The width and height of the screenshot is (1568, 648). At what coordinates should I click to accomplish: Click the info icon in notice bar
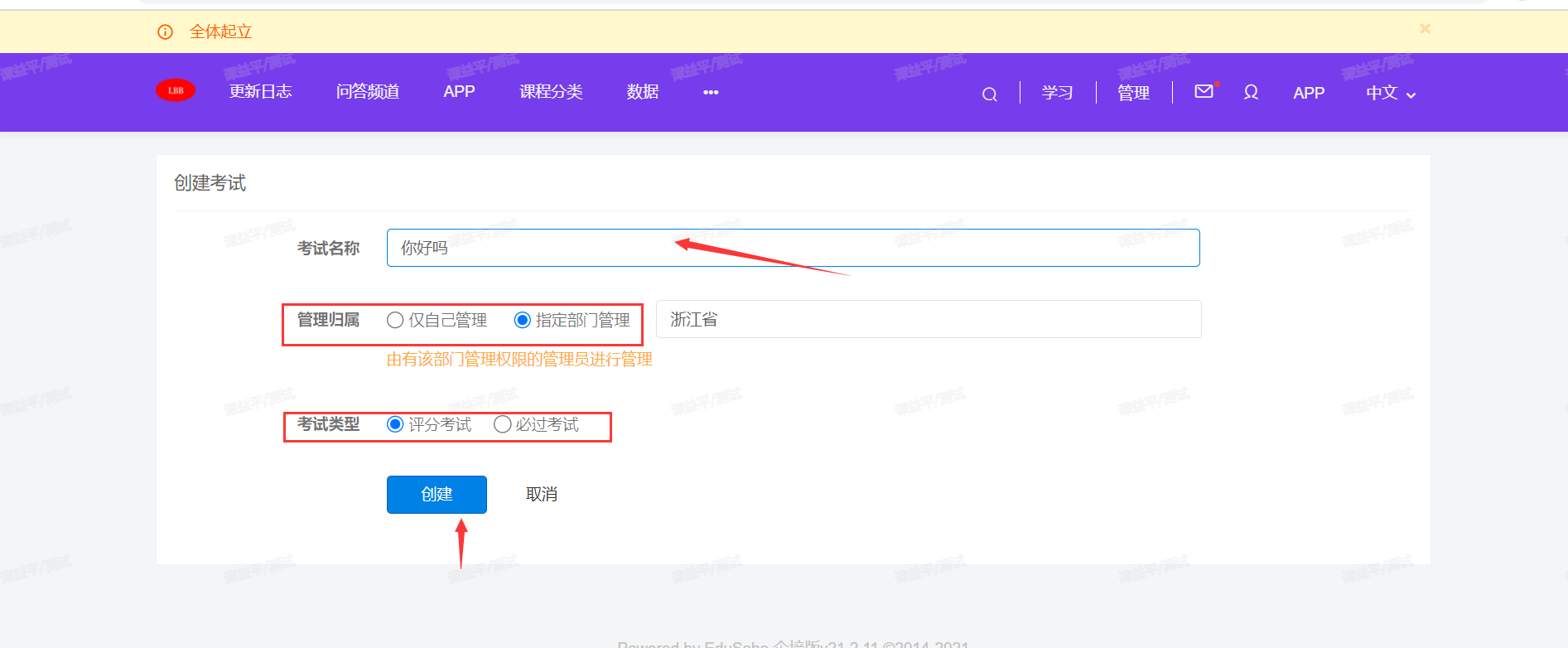click(165, 32)
